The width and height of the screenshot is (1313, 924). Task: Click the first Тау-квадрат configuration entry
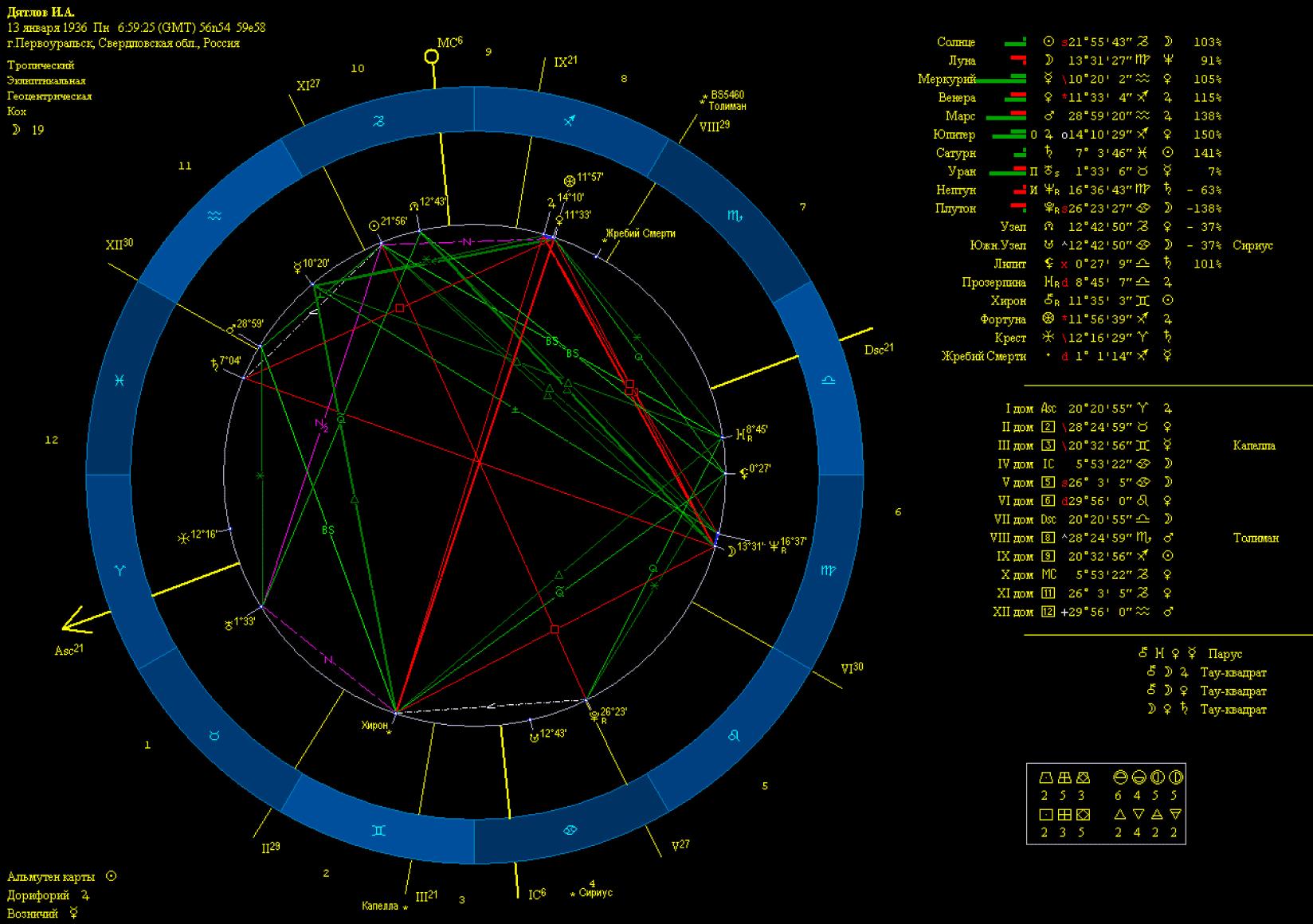[1233, 672]
